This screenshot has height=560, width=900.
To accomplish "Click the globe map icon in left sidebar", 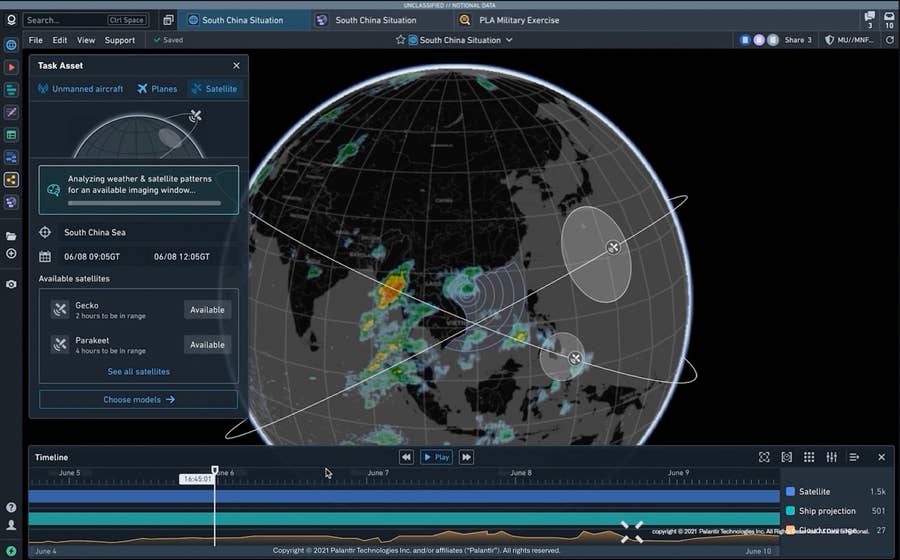I will (x=11, y=45).
